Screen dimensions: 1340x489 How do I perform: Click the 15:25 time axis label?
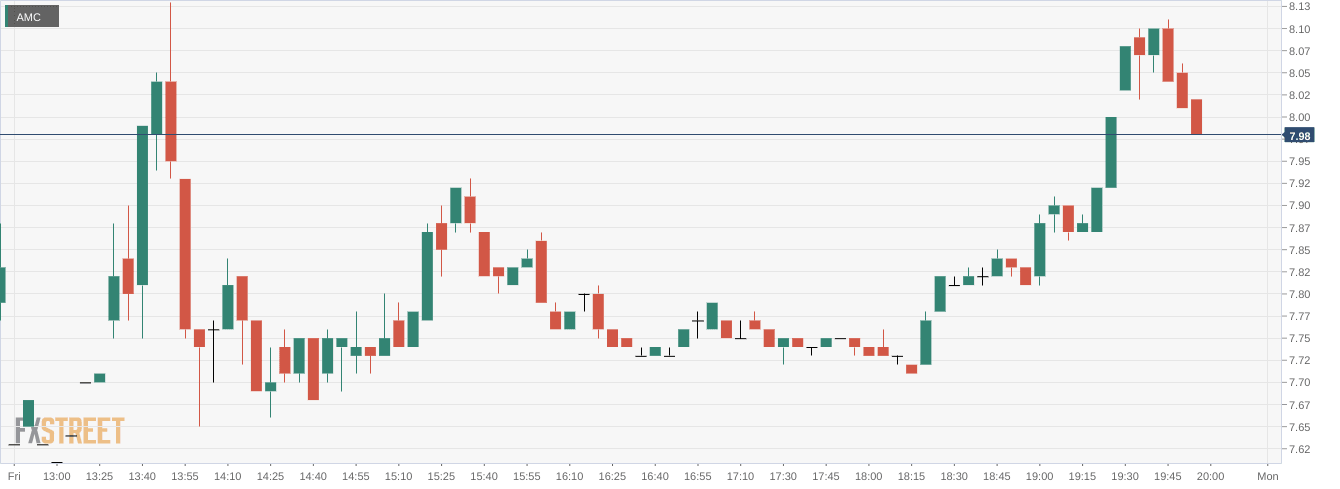click(441, 475)
